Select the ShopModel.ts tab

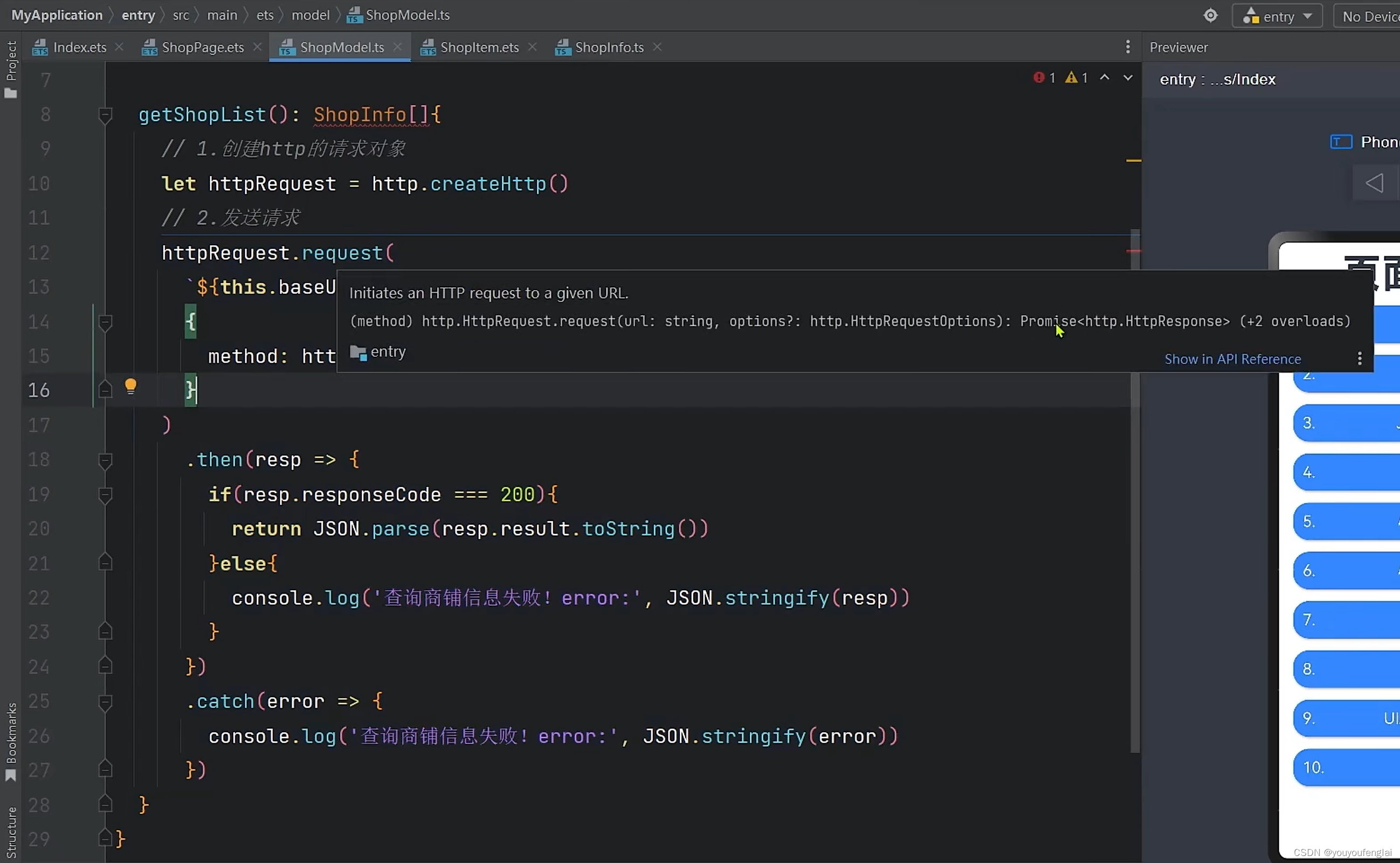point(332,47)
